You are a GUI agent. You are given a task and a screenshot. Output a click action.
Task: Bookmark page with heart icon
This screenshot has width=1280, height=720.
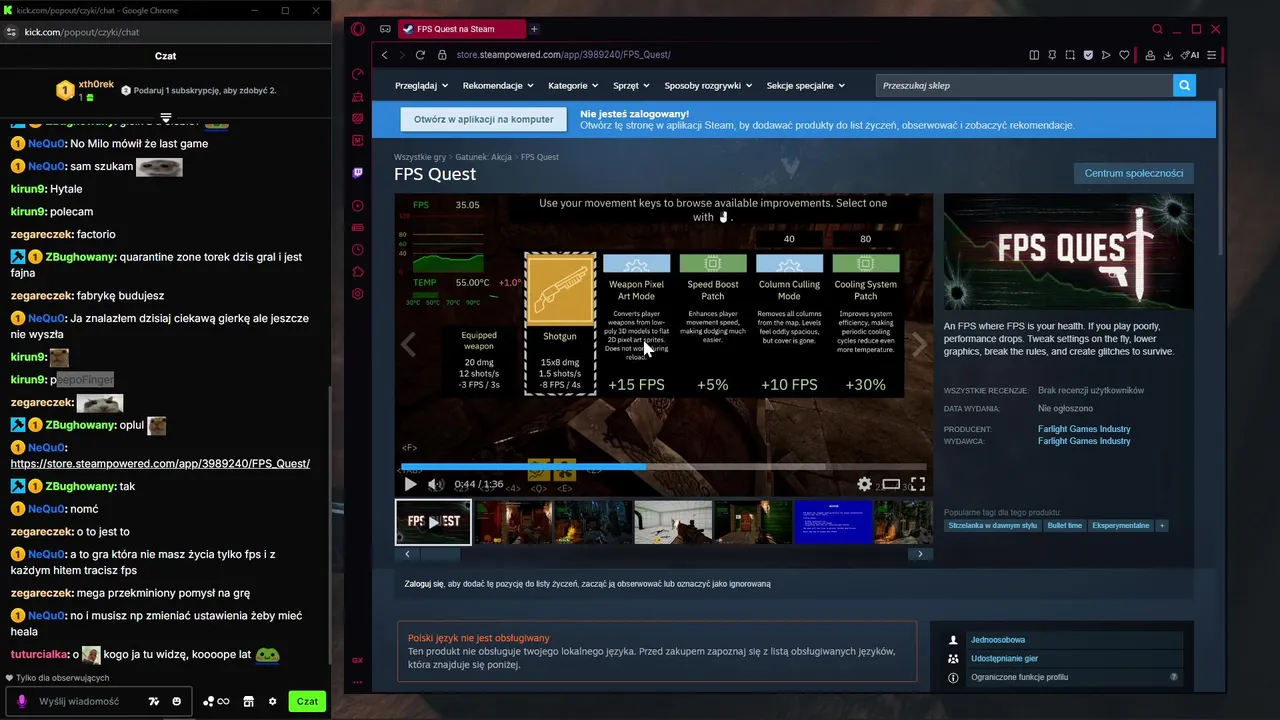1124,55
